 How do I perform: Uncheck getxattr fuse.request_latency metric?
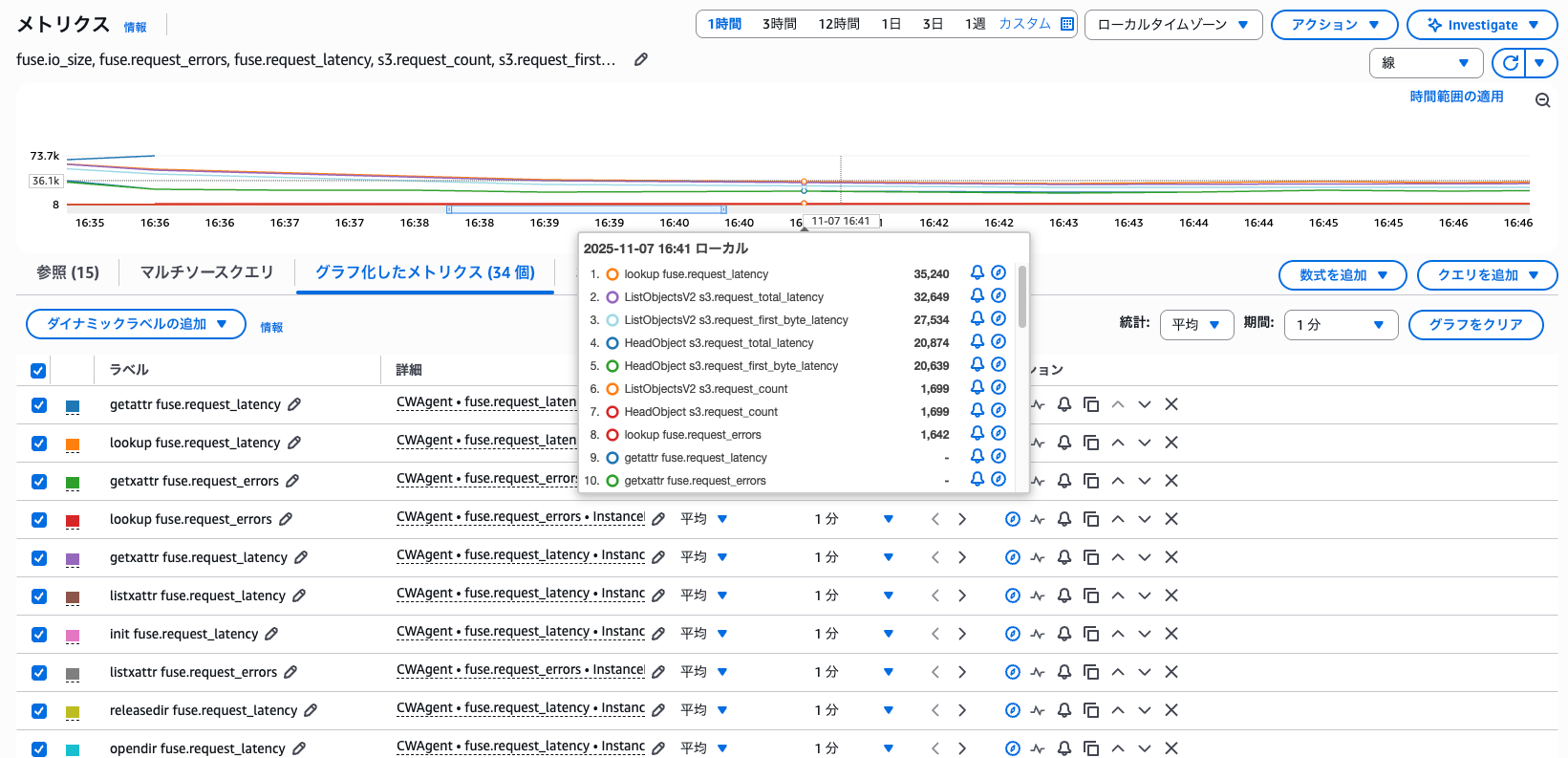point(39,557)
